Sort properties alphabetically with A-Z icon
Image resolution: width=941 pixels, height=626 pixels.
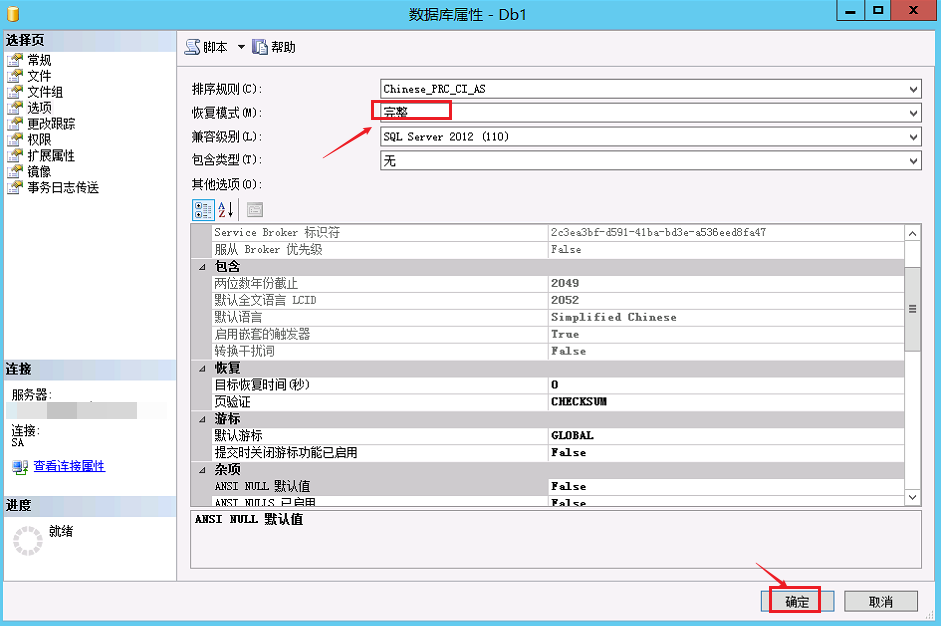tap(226, 209)
